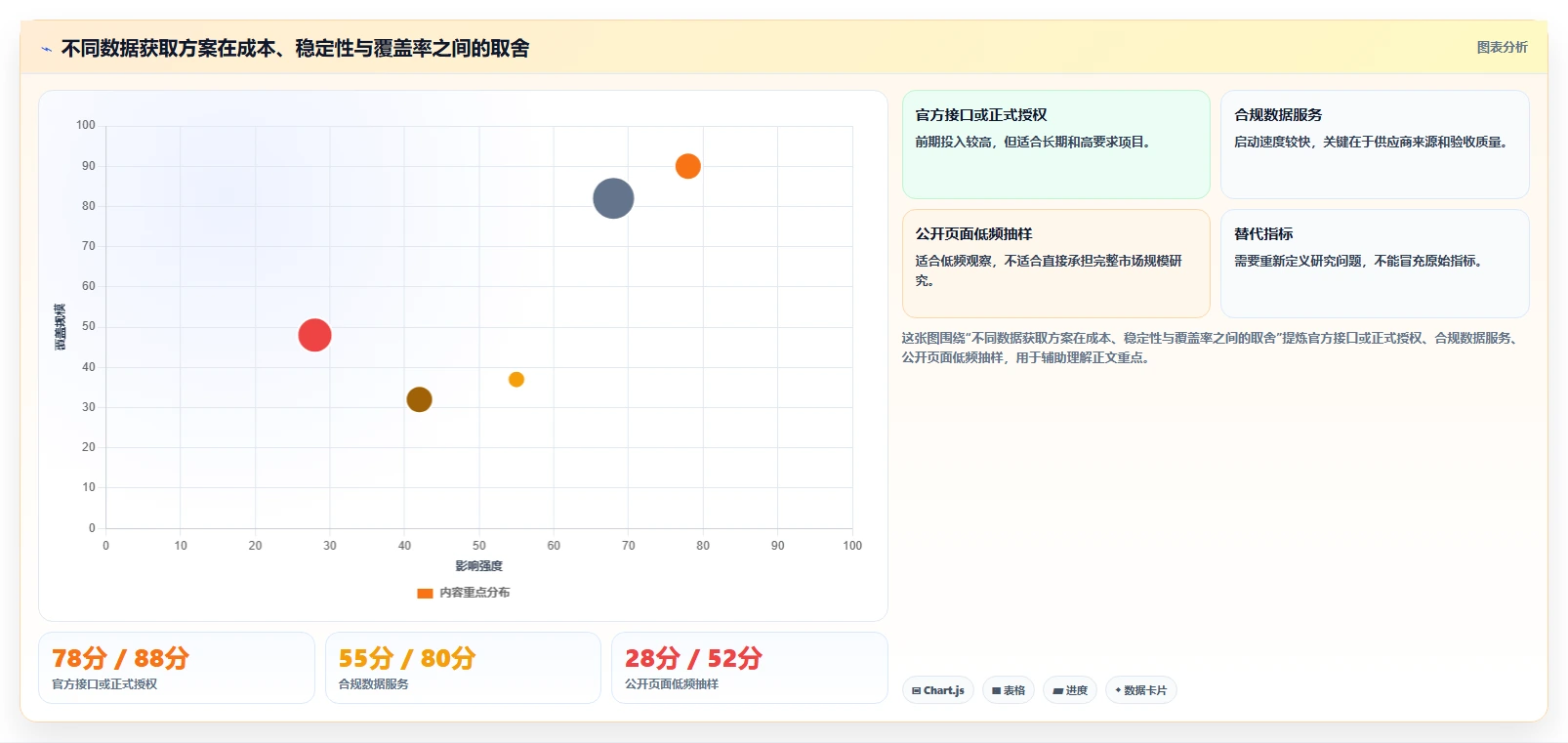Click the 影响强度 x-axis title
This screenshot has height=743, width=1568.
pos(478,566)
